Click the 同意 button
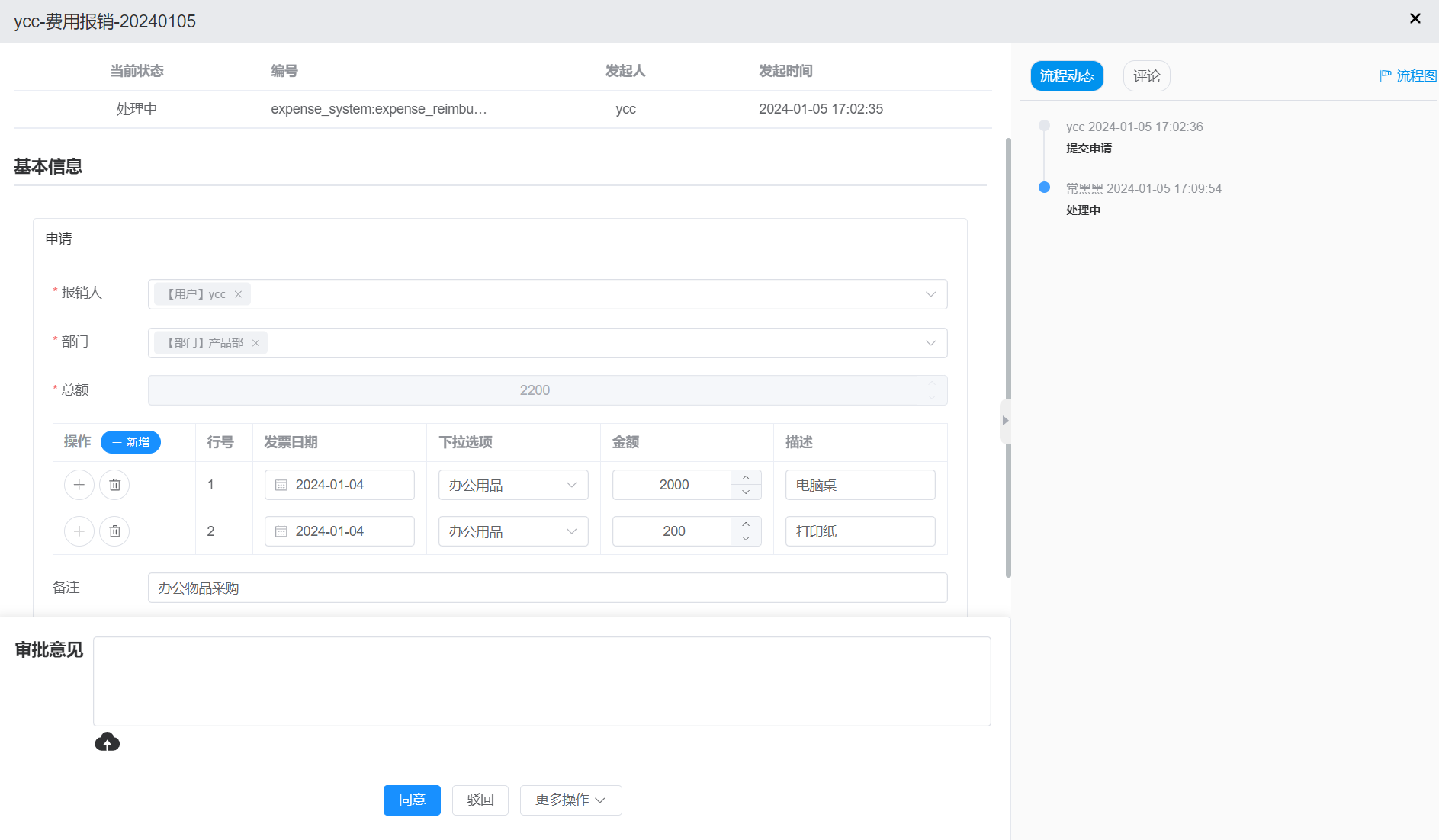 [x=412, y=800]
